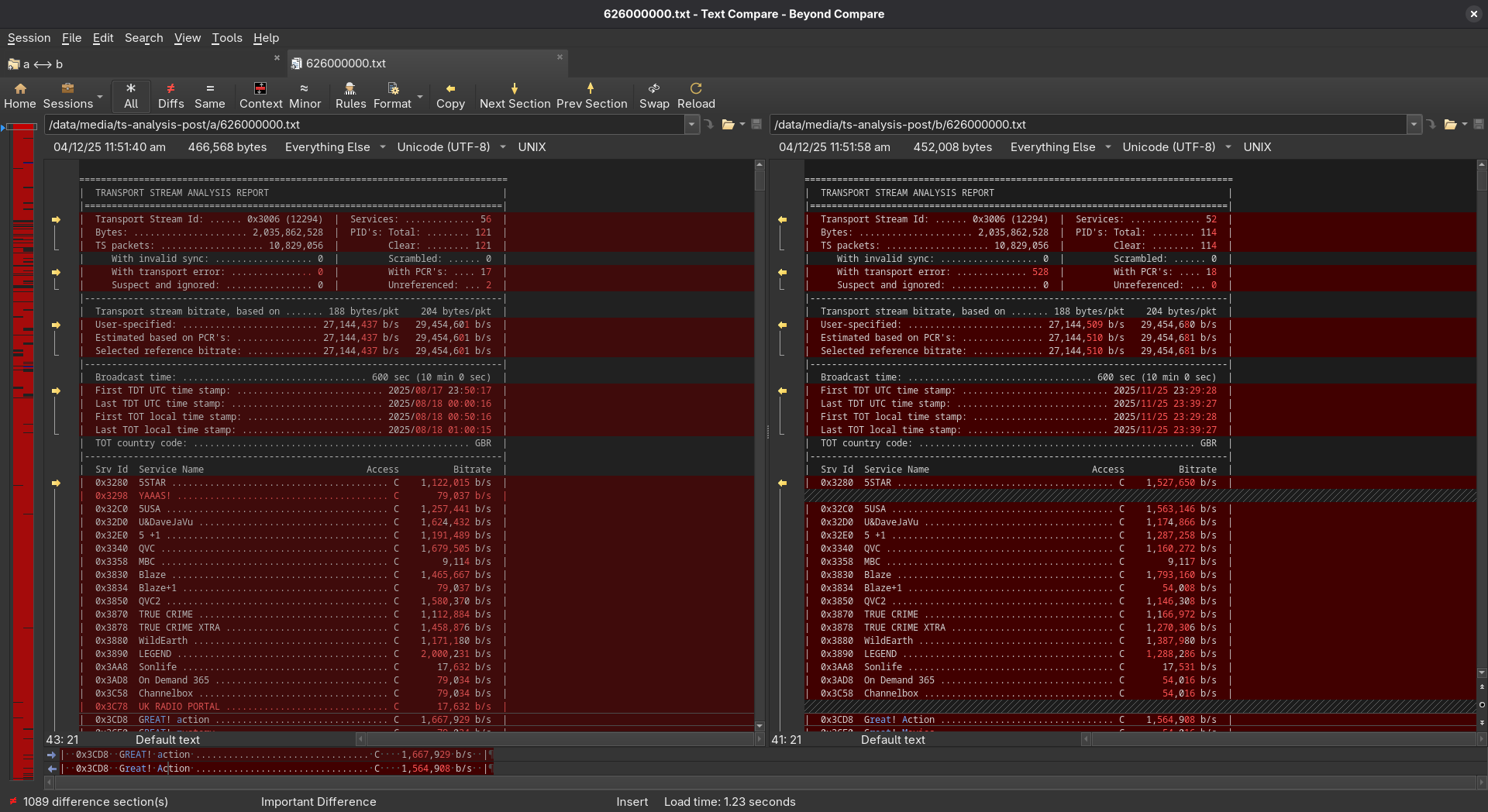The width and height of the screenshot is (1488, 812).
Task: Go to Prev Section
Action: pyautogui.click(x=591, y=95)
